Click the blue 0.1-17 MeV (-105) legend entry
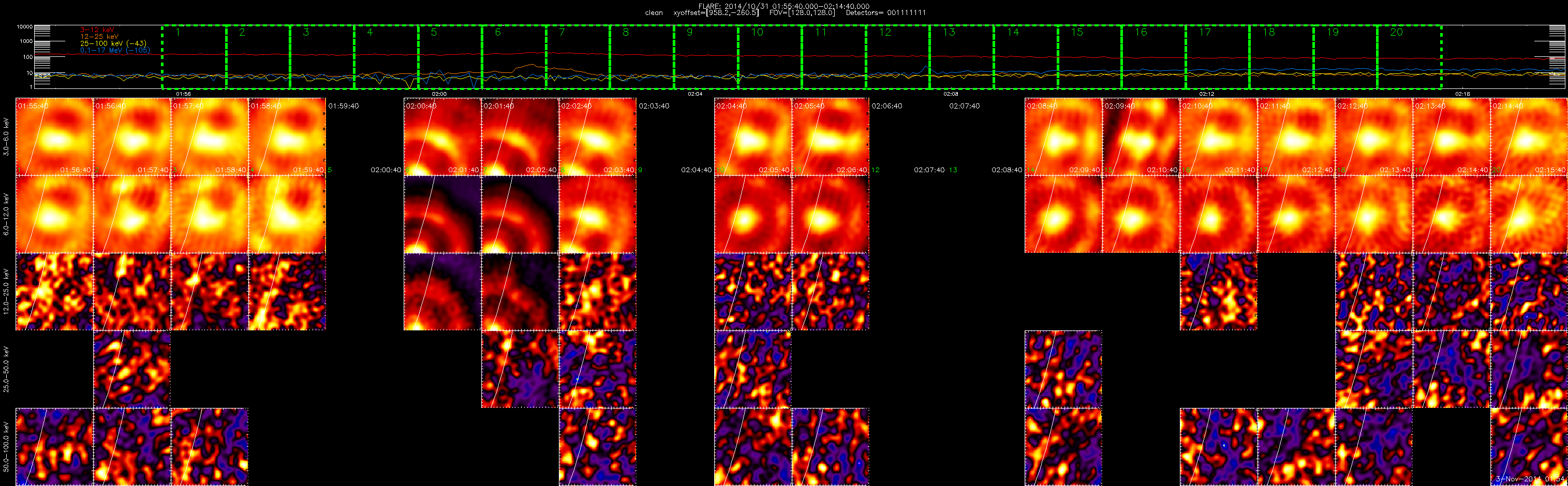1568x486 pixels. [x=115, y=51]
